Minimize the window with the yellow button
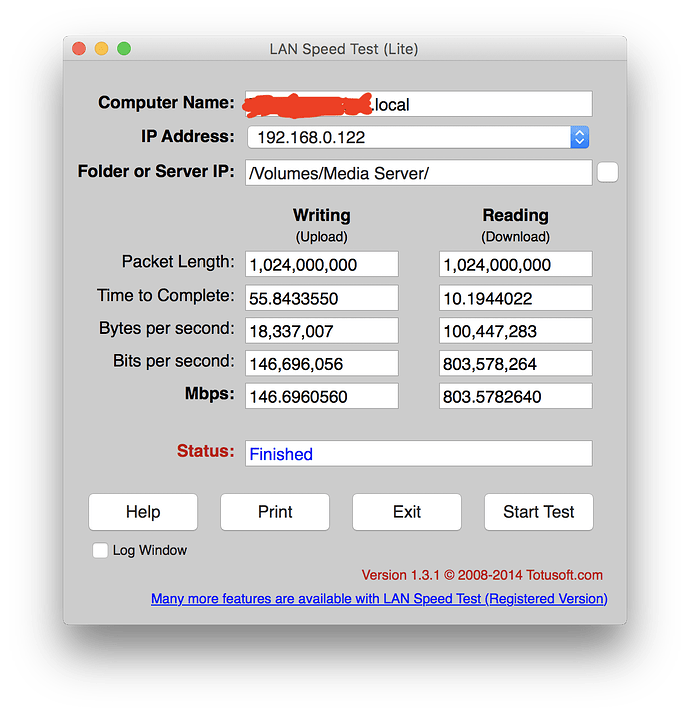 [x=102, y=49]
